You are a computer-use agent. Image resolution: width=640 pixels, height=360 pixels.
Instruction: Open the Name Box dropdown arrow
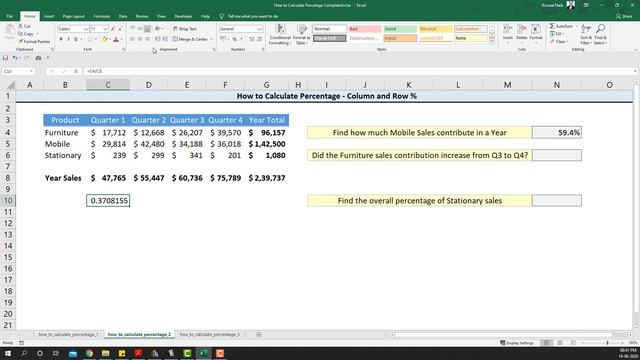point(31,71)
